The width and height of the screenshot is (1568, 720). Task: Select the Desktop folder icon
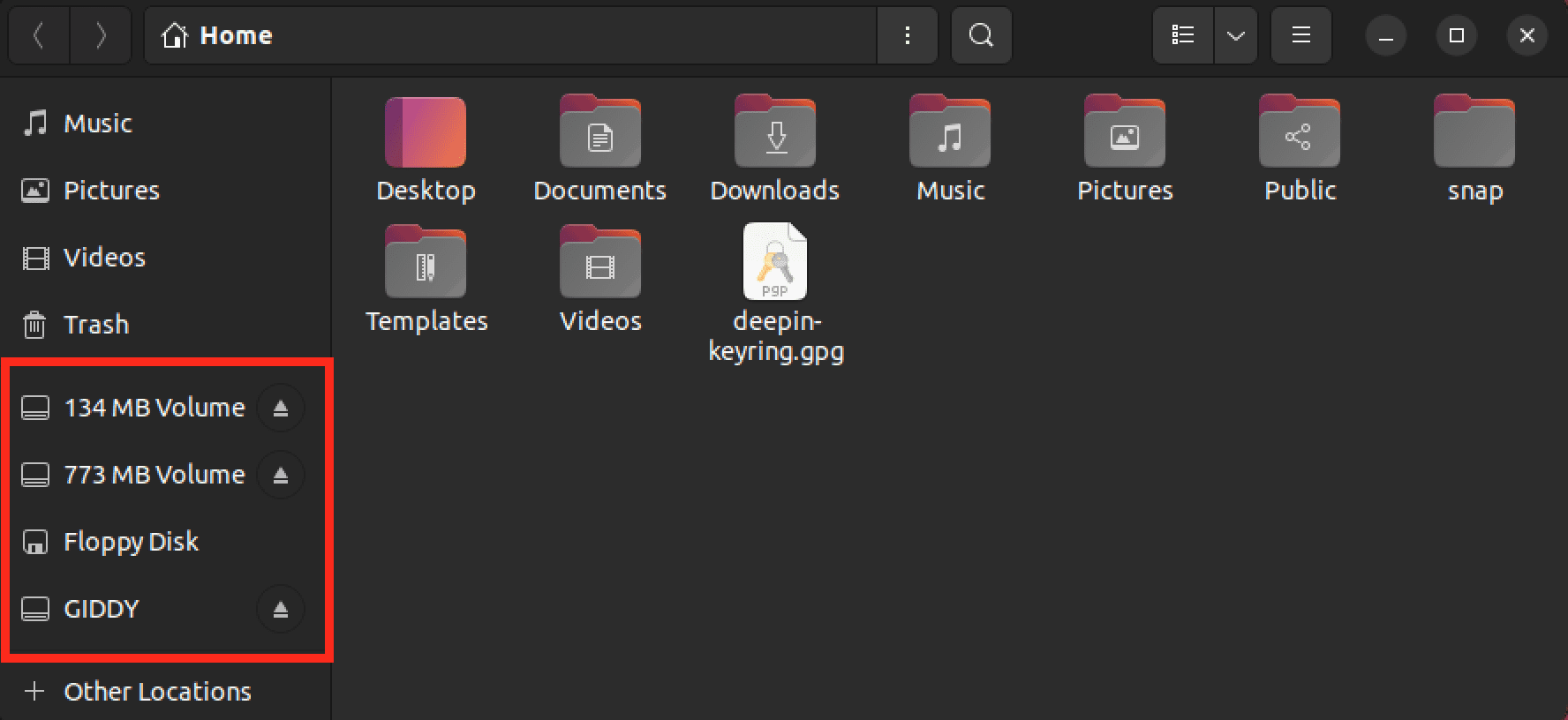pos(426,132)
